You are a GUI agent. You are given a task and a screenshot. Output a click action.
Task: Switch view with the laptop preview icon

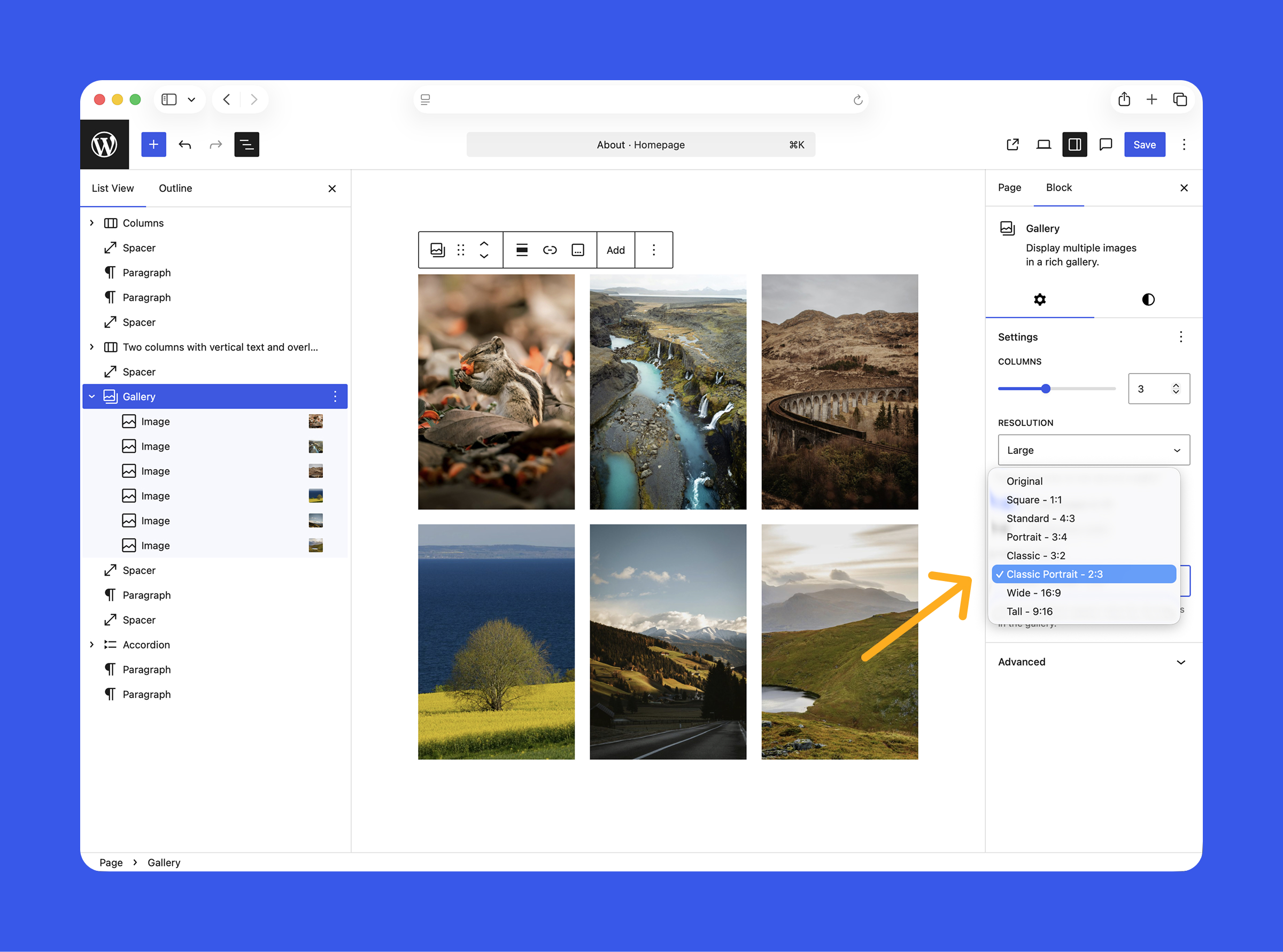click(1044, 145)
